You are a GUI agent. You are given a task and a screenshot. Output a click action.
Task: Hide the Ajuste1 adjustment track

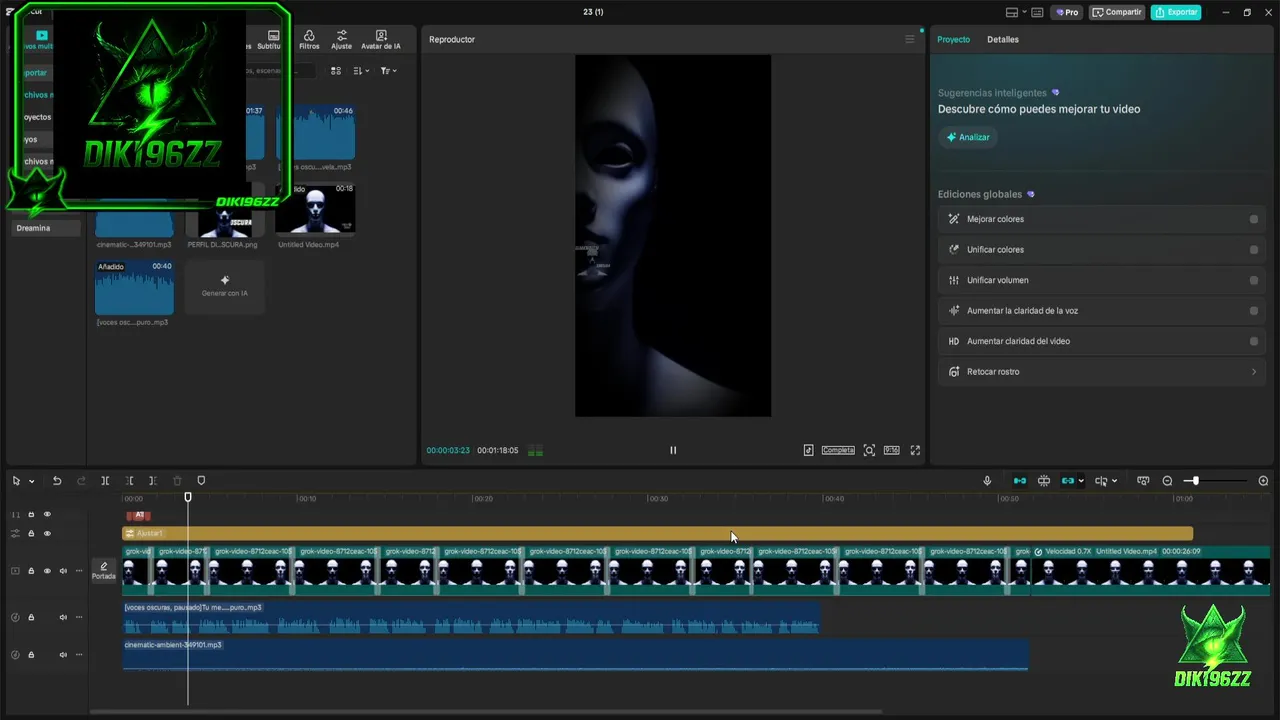pos(47,534)
